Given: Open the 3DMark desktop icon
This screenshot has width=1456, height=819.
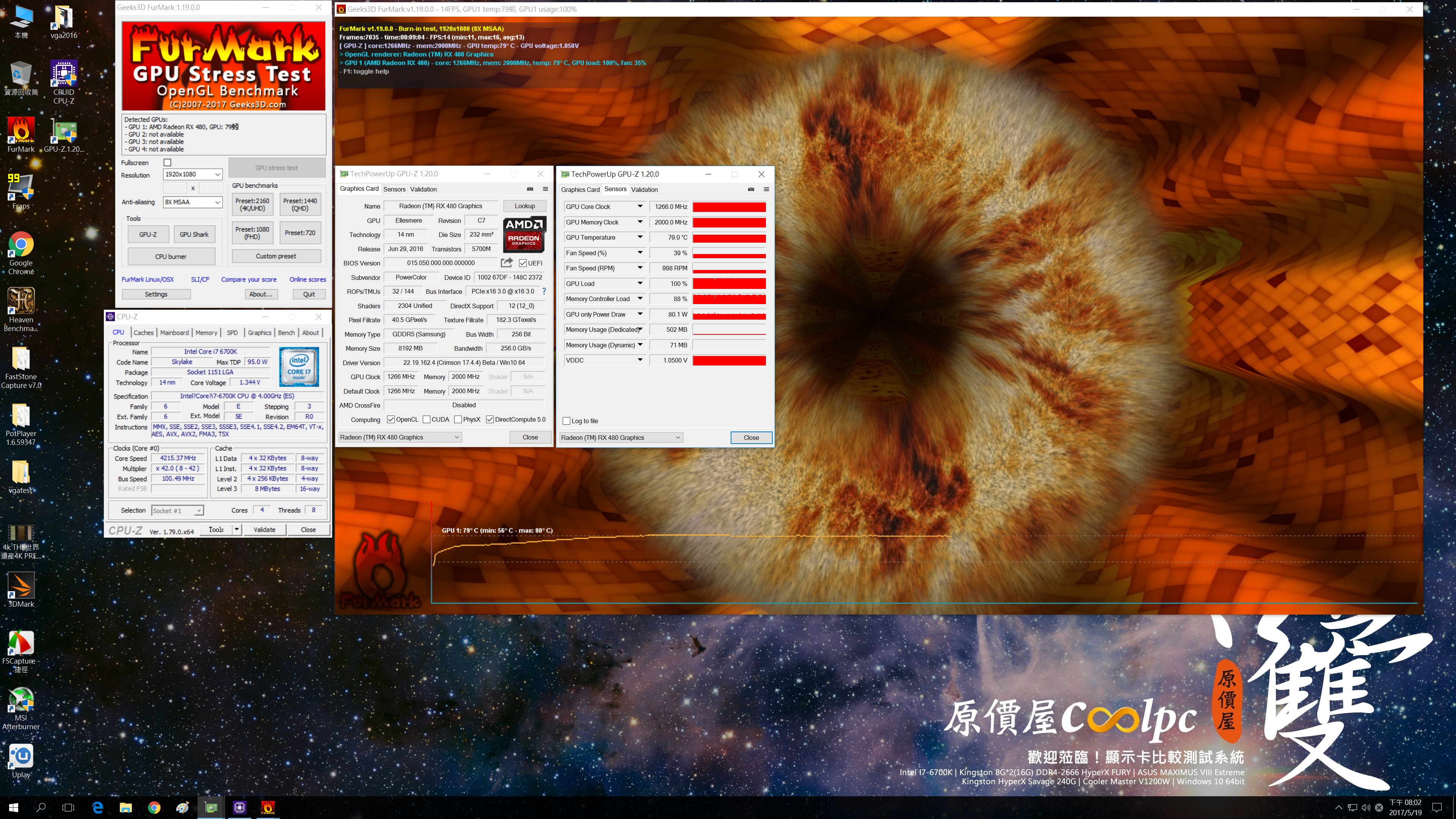Looking at the screenshot, I should coord(21,590).
